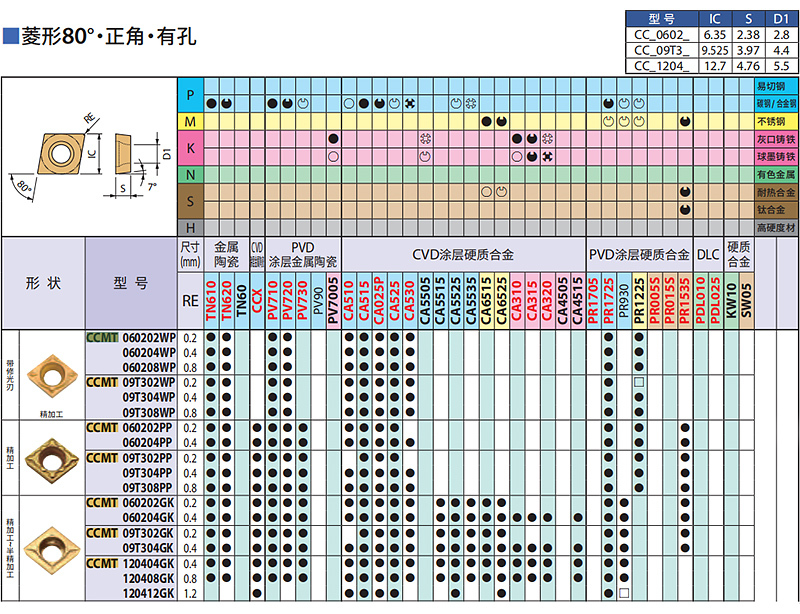This screenshot has height=614, width=800.
Task: Click the D1 value 2.8
Action: (x=781, y=35)
